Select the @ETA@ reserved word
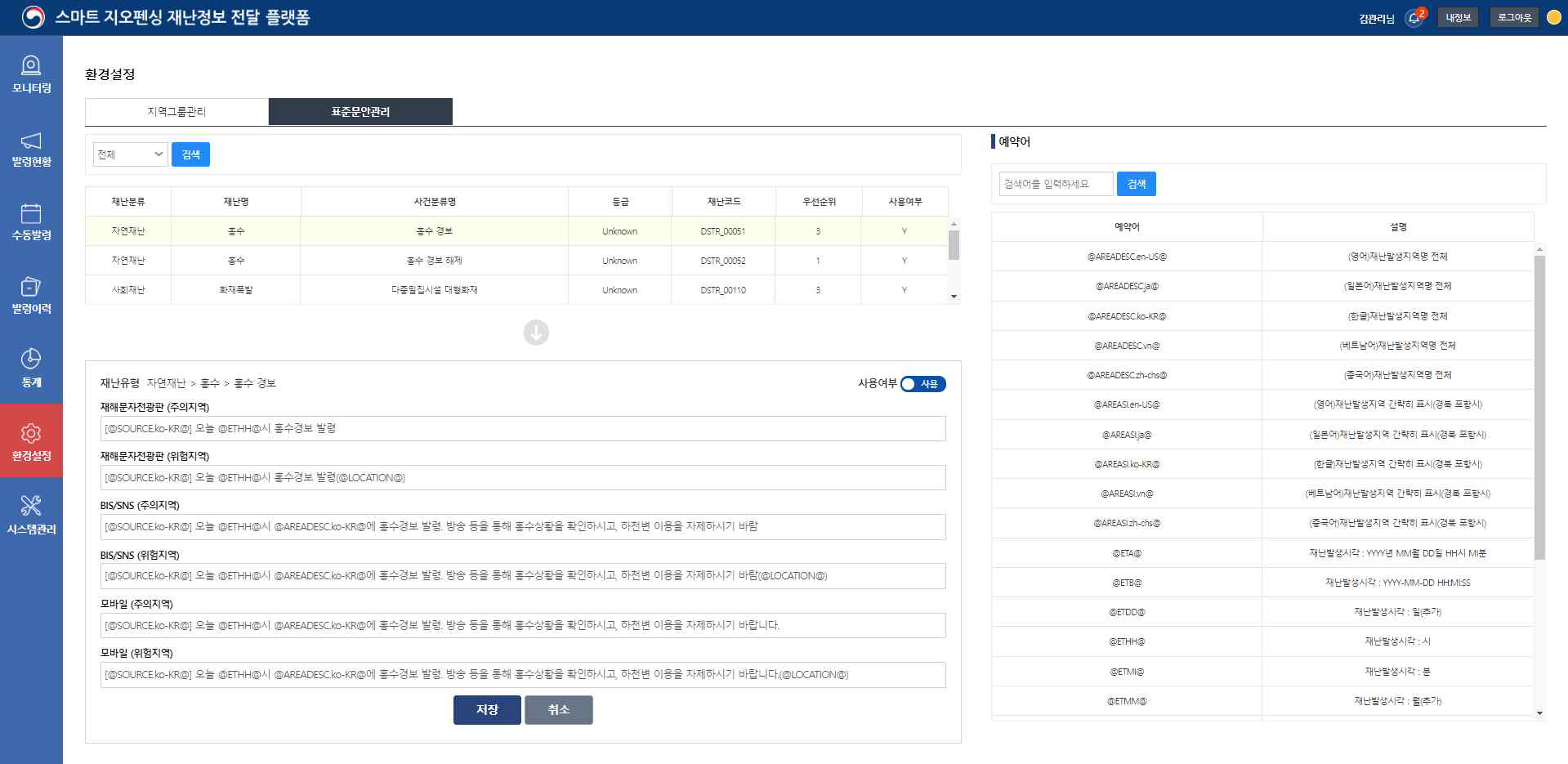Viewport: 1568px width, 764px height. pos(1127,553)
